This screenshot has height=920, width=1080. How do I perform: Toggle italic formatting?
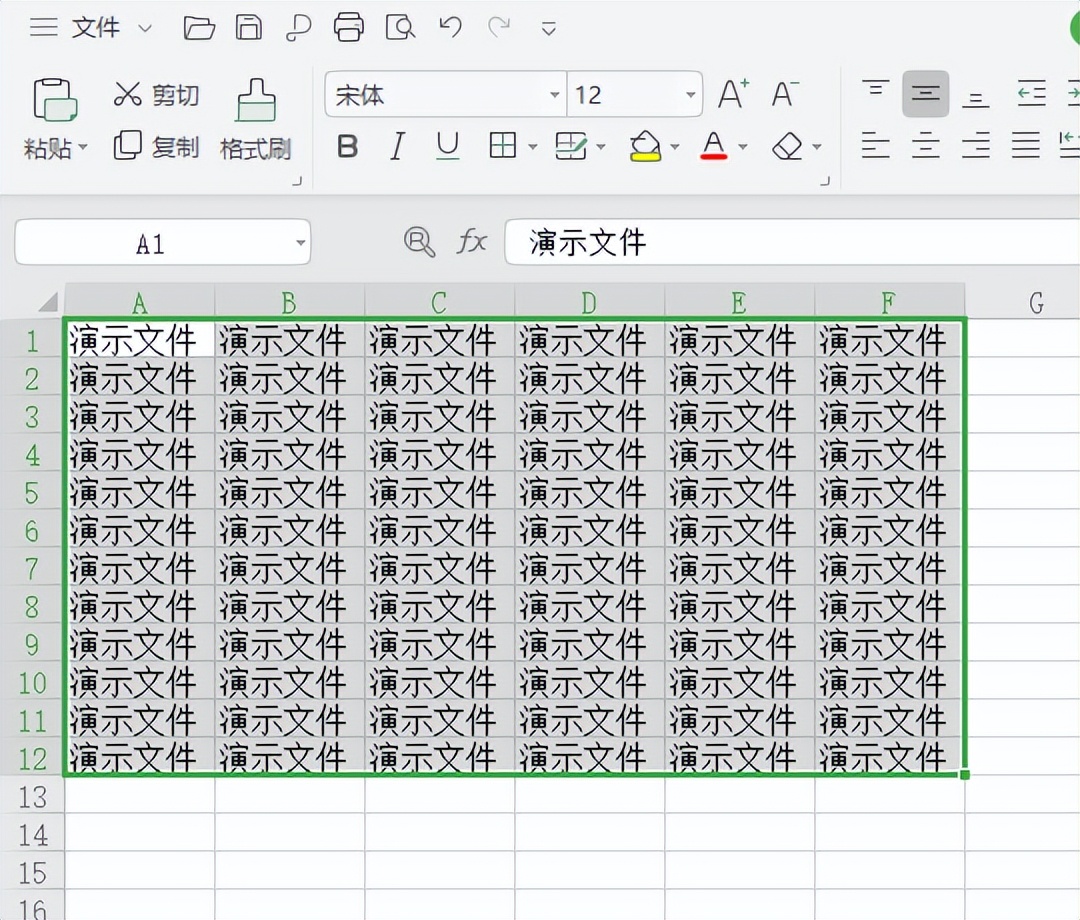397,146
